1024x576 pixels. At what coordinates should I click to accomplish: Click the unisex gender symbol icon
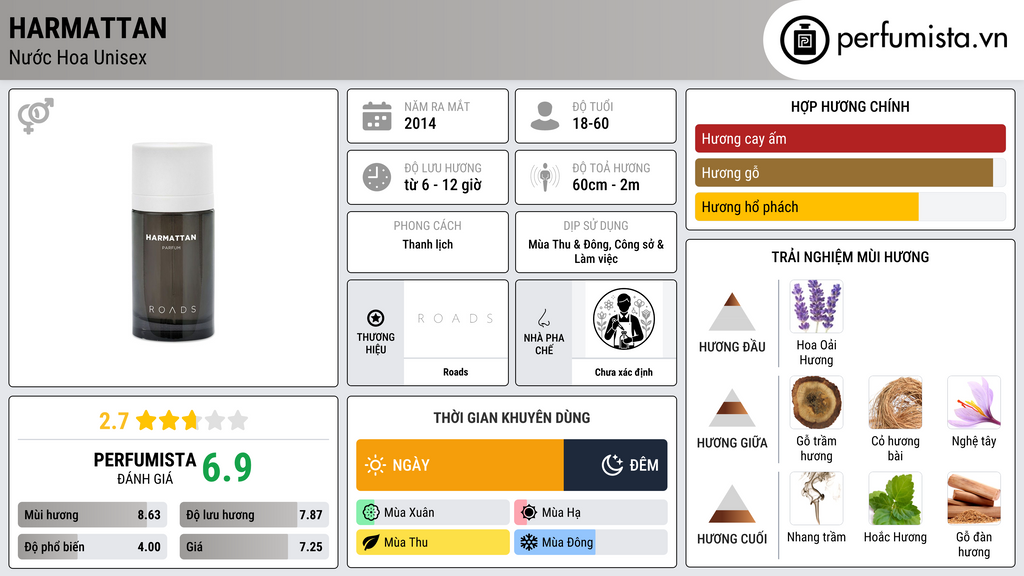click(x=36, y=116)
